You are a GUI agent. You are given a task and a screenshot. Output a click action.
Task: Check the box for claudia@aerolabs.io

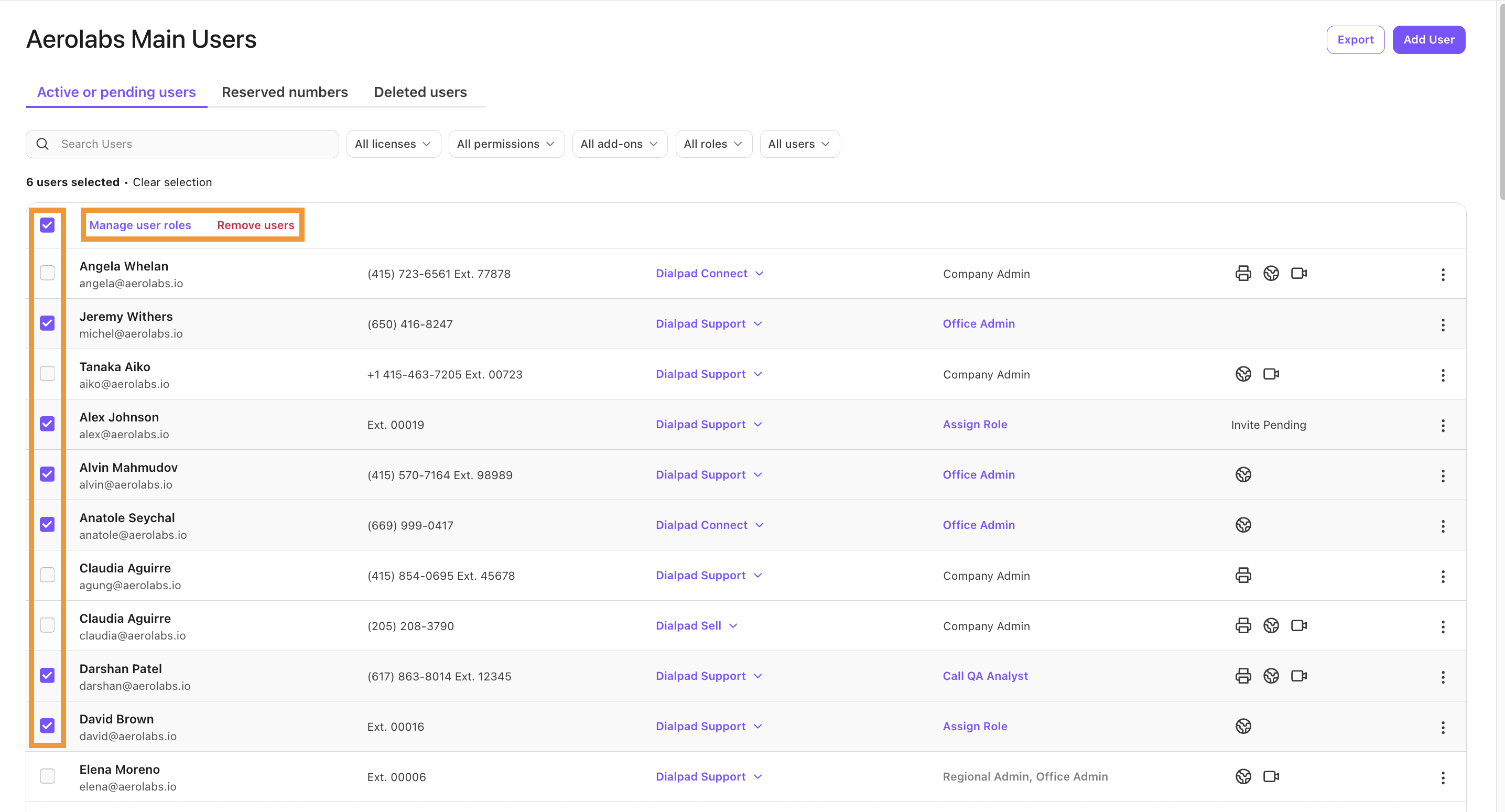[47, 624]
